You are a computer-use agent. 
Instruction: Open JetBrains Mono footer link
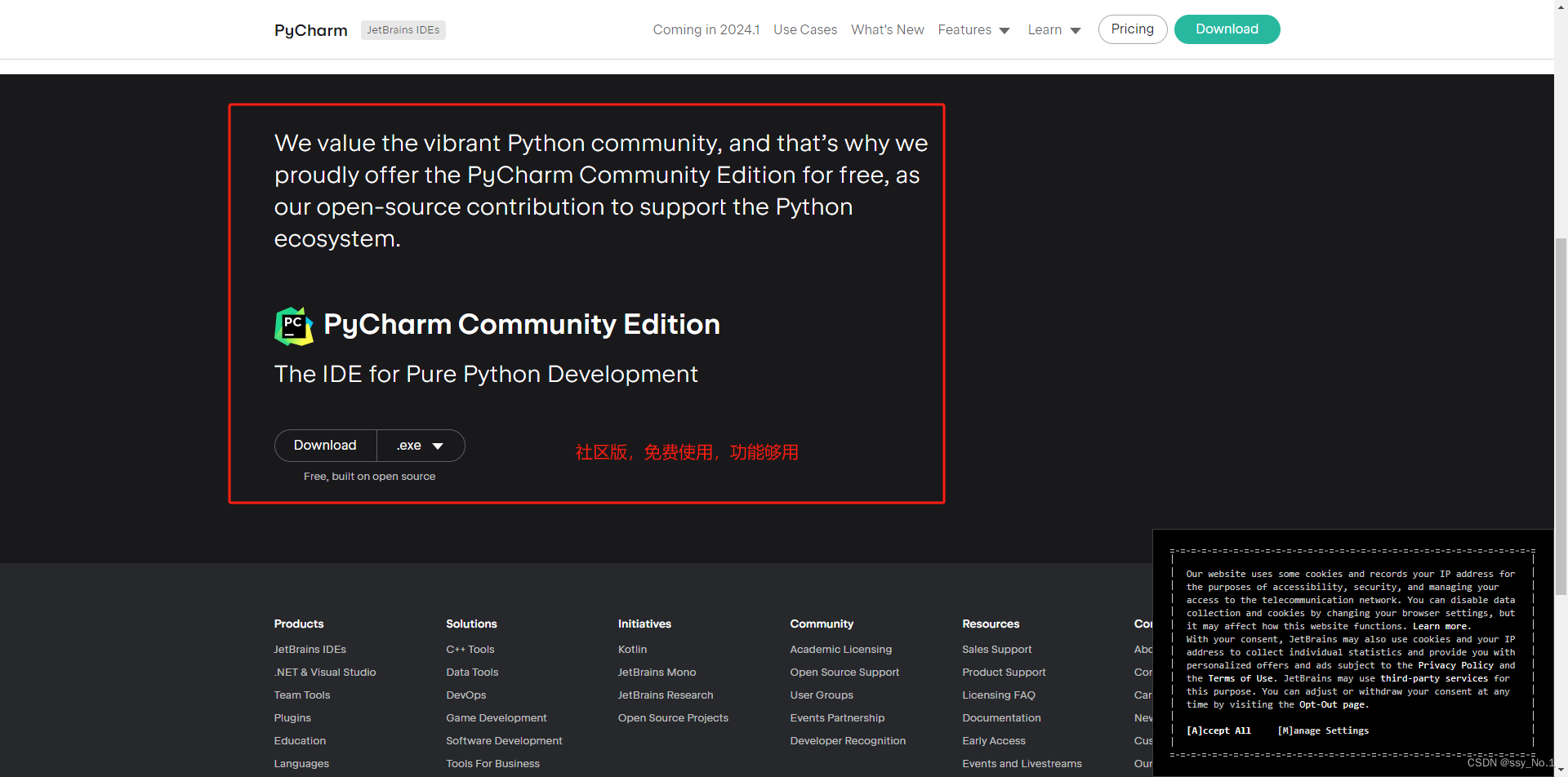[657, 673]
